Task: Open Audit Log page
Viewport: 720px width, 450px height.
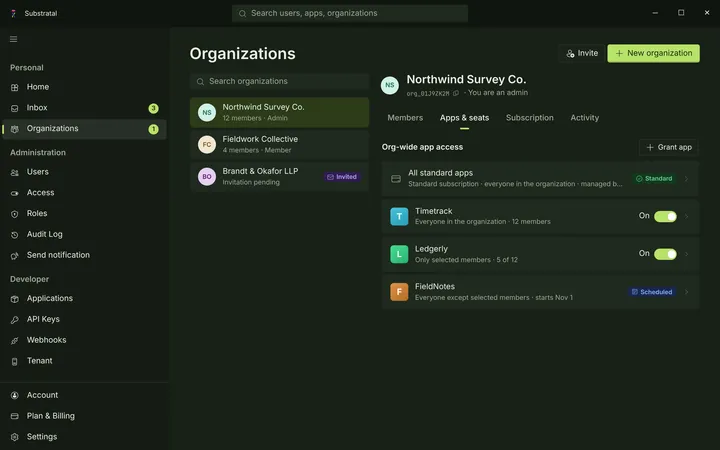Action: pyautogui.click(x=84, y=235)
